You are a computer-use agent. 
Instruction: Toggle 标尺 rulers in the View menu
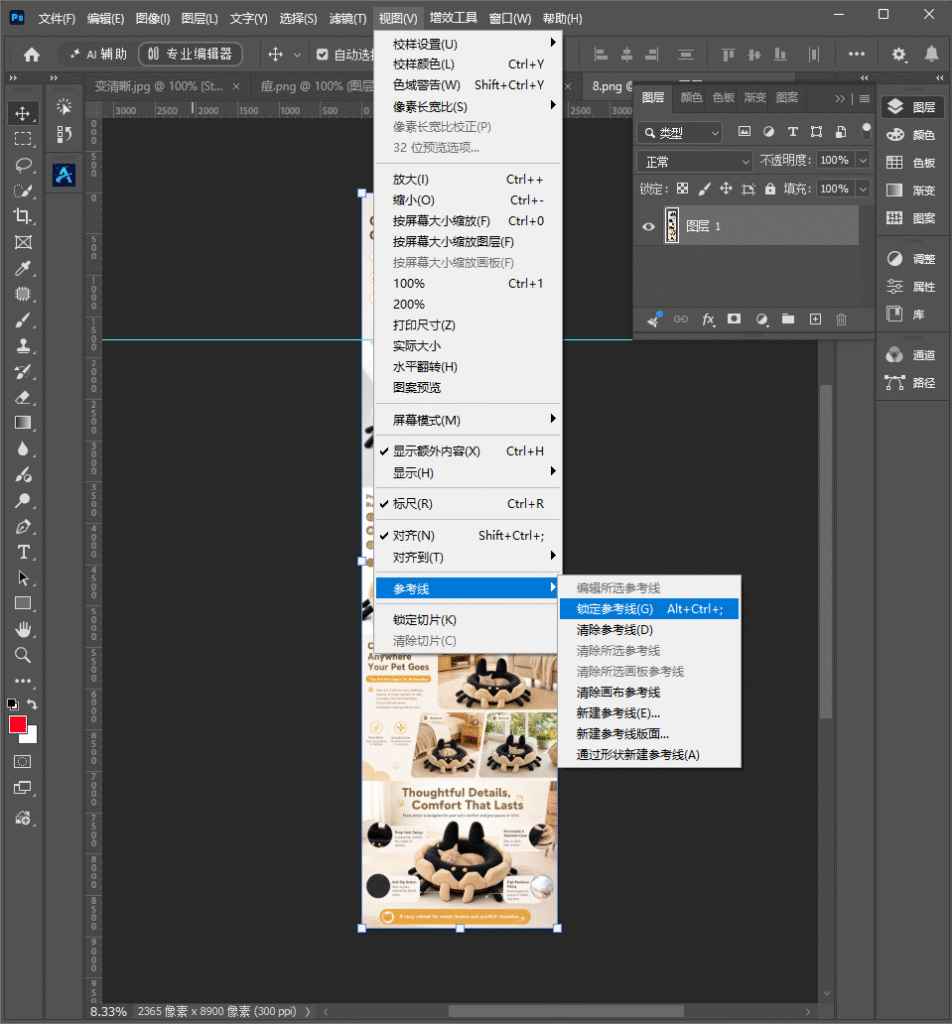tap(468, 504)
